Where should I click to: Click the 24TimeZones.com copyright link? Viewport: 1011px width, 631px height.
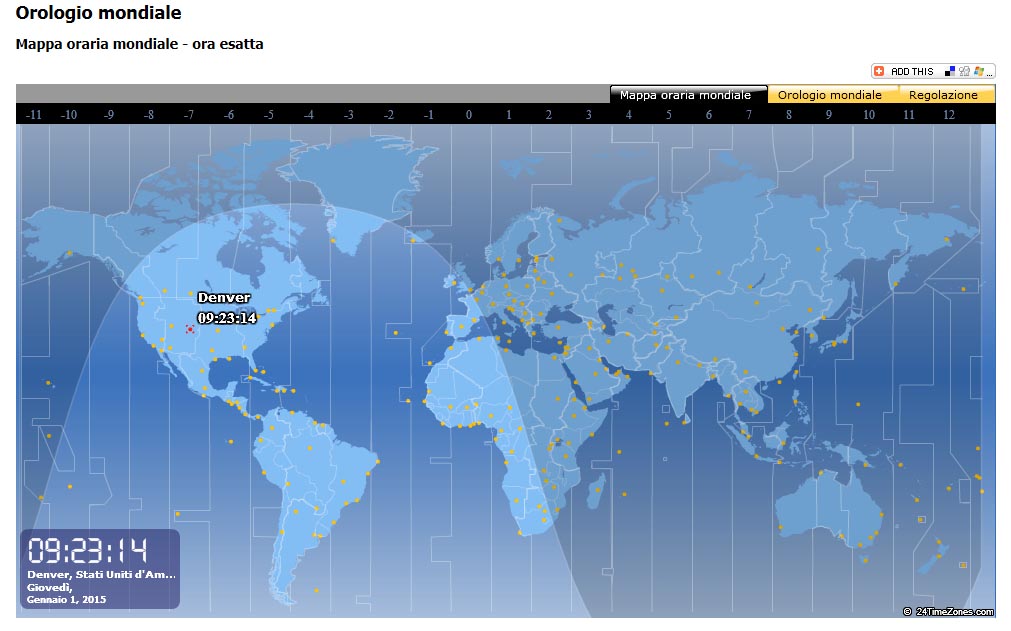[x=948, y=611]
